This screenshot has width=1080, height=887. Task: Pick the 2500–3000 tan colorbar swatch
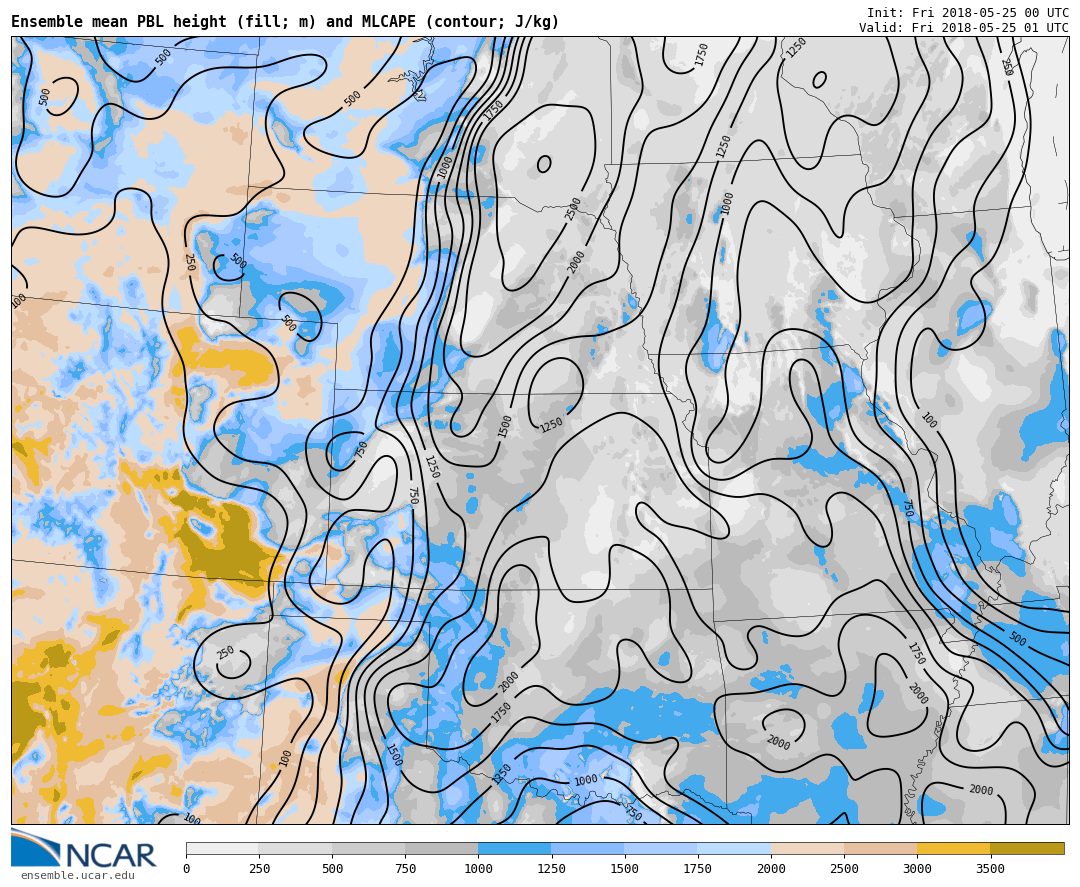coord(880,848)
